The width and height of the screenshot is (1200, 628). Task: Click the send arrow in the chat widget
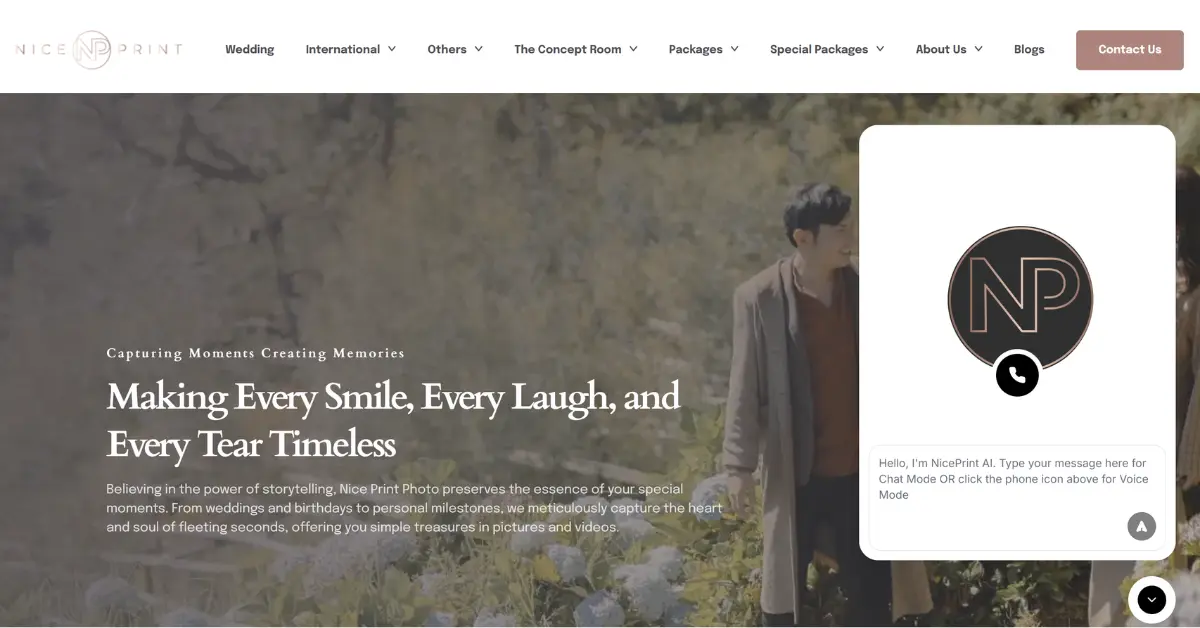pos(1141,525)
